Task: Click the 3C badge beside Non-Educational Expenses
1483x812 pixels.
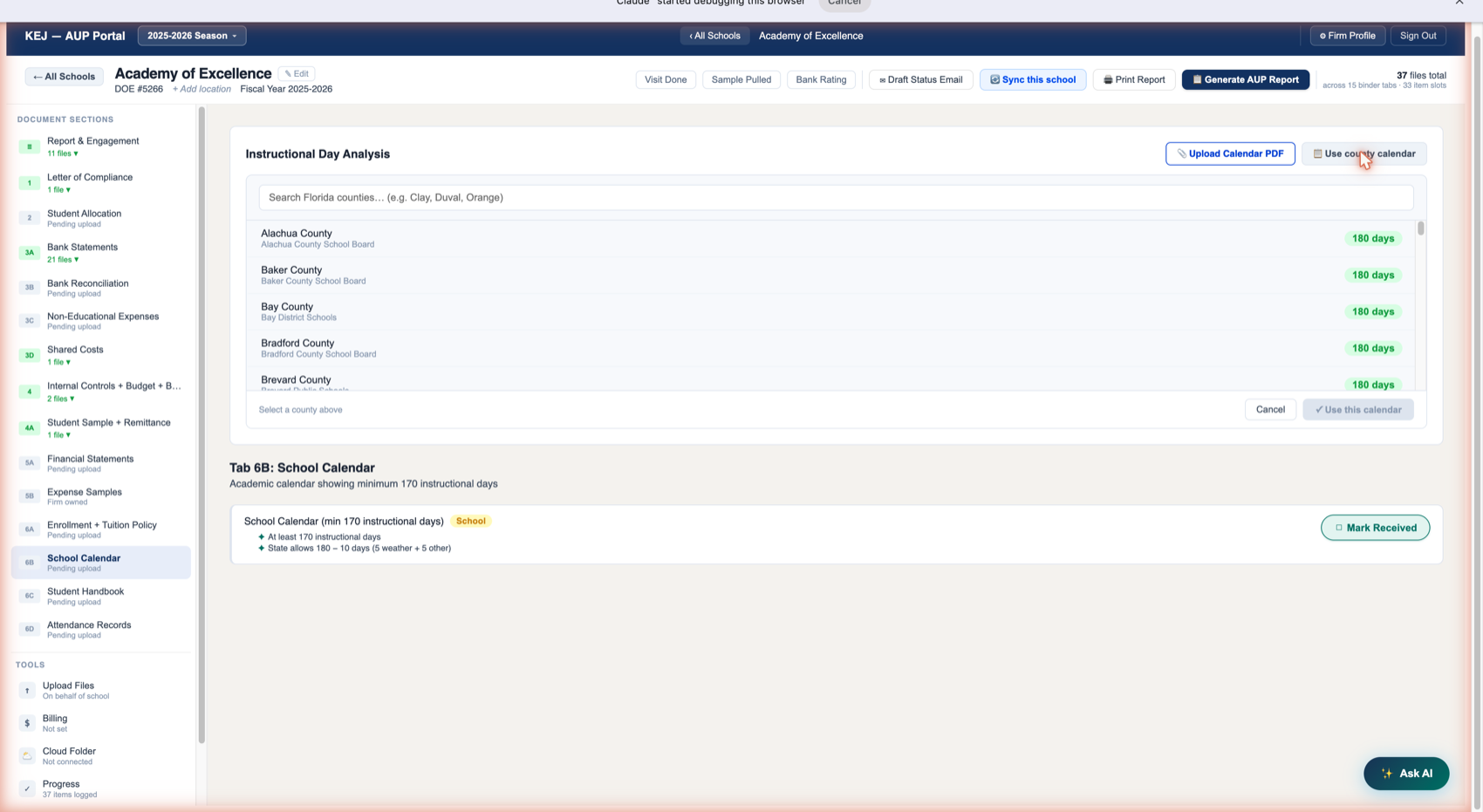Action: [x=29, y=321]
